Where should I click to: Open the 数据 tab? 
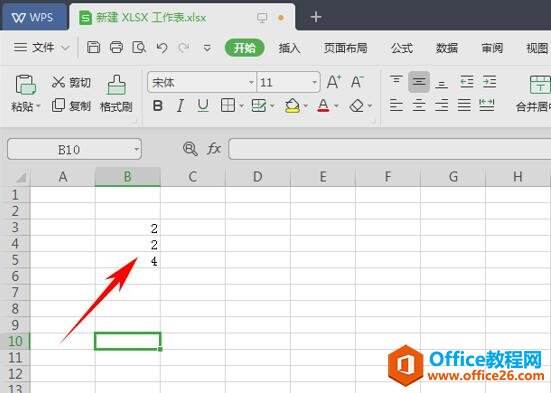pos(447,48)
